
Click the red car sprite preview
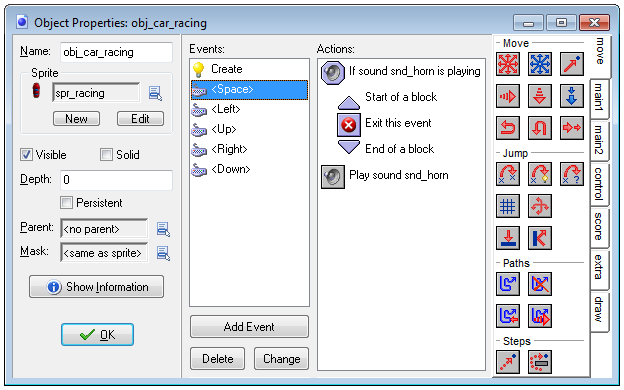pyautogui.click(x=36, y=91)
